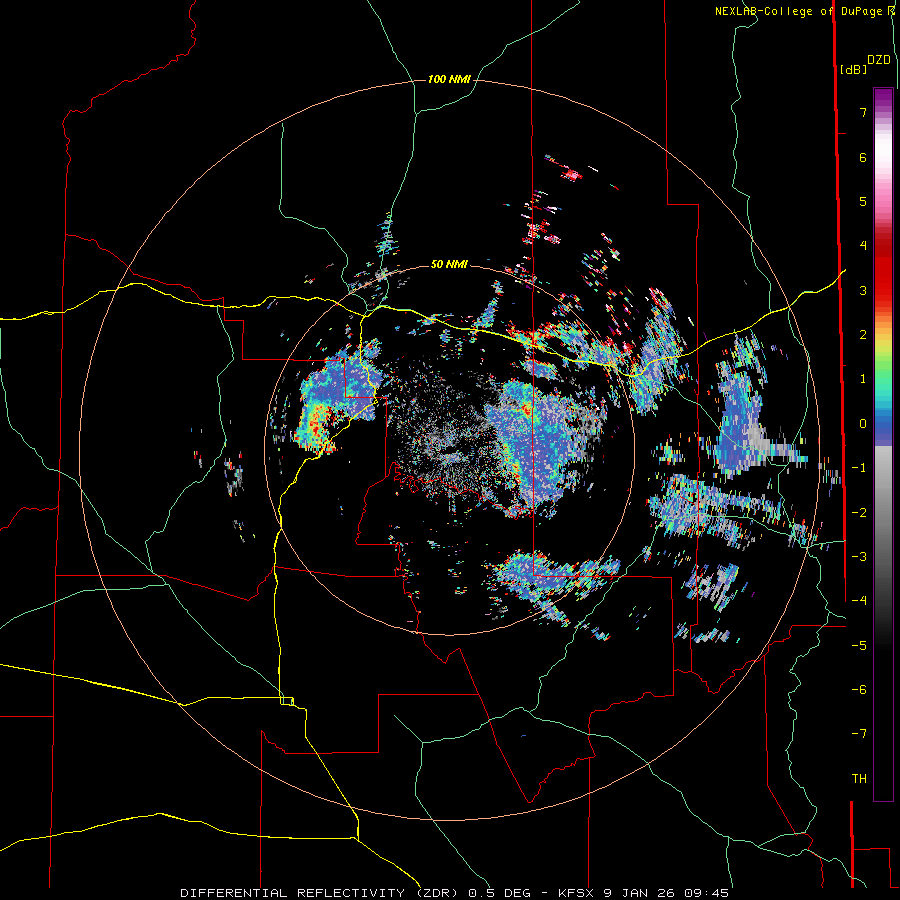This screenshot has width=900, height=900.
Task: Click the "-1" value on the color scale
Action: (859, 468)
